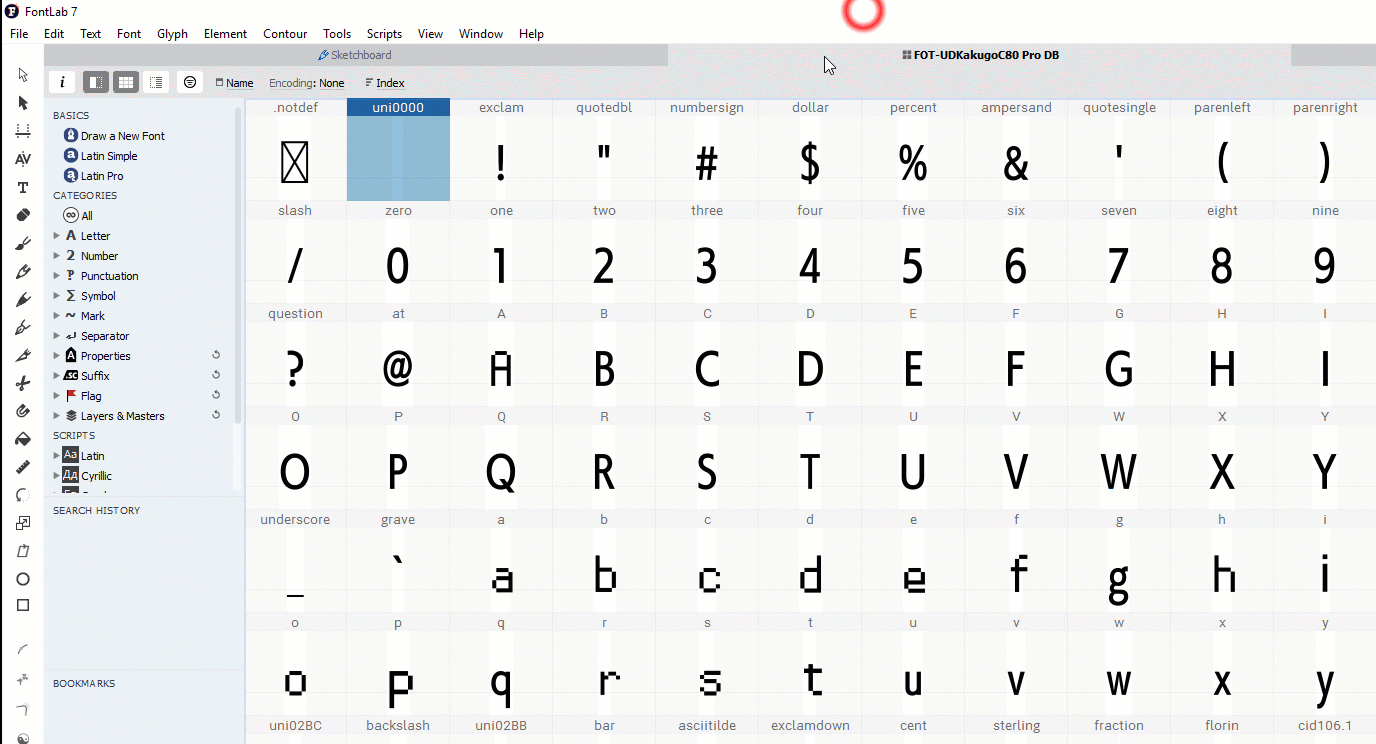Select the Fill bucket tool

coord(23,439)
